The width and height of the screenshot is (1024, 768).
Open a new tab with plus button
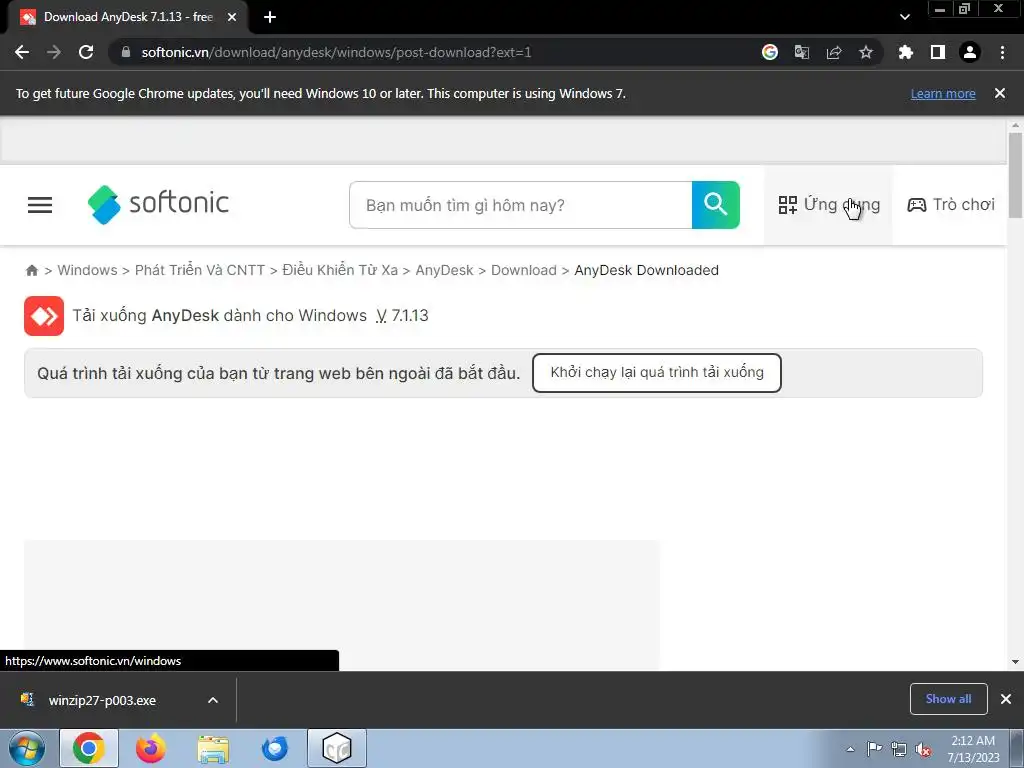pyautogui.click(x=270, y=17)
